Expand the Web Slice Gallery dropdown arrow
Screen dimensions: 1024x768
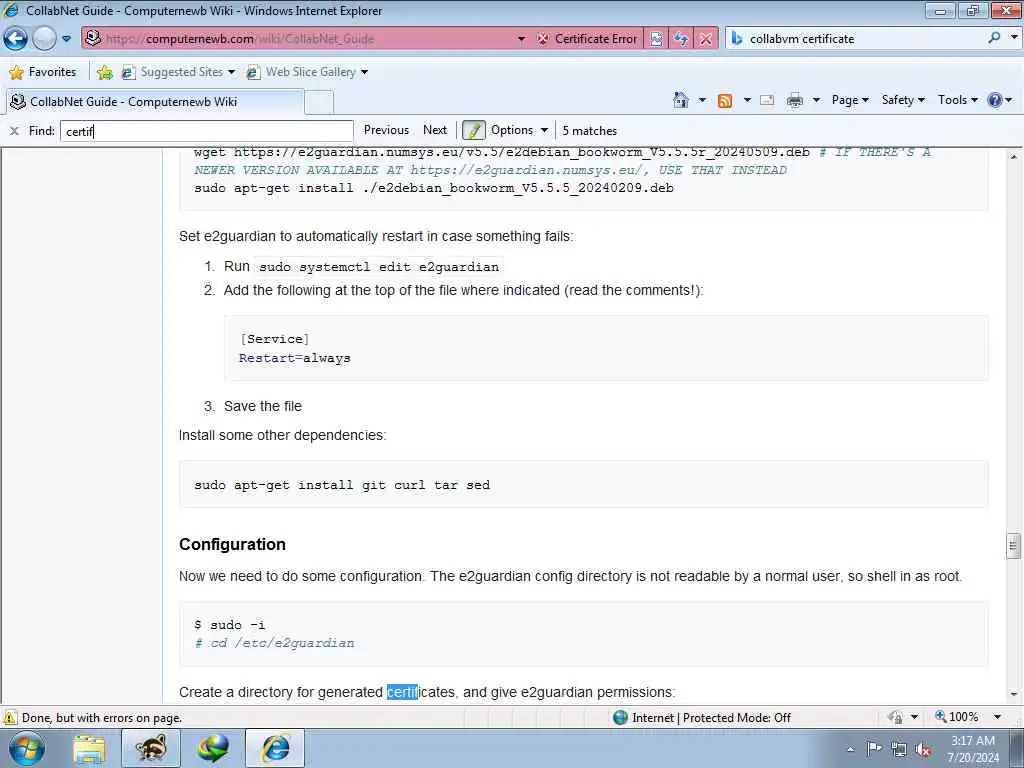click(x=364, y=72)
